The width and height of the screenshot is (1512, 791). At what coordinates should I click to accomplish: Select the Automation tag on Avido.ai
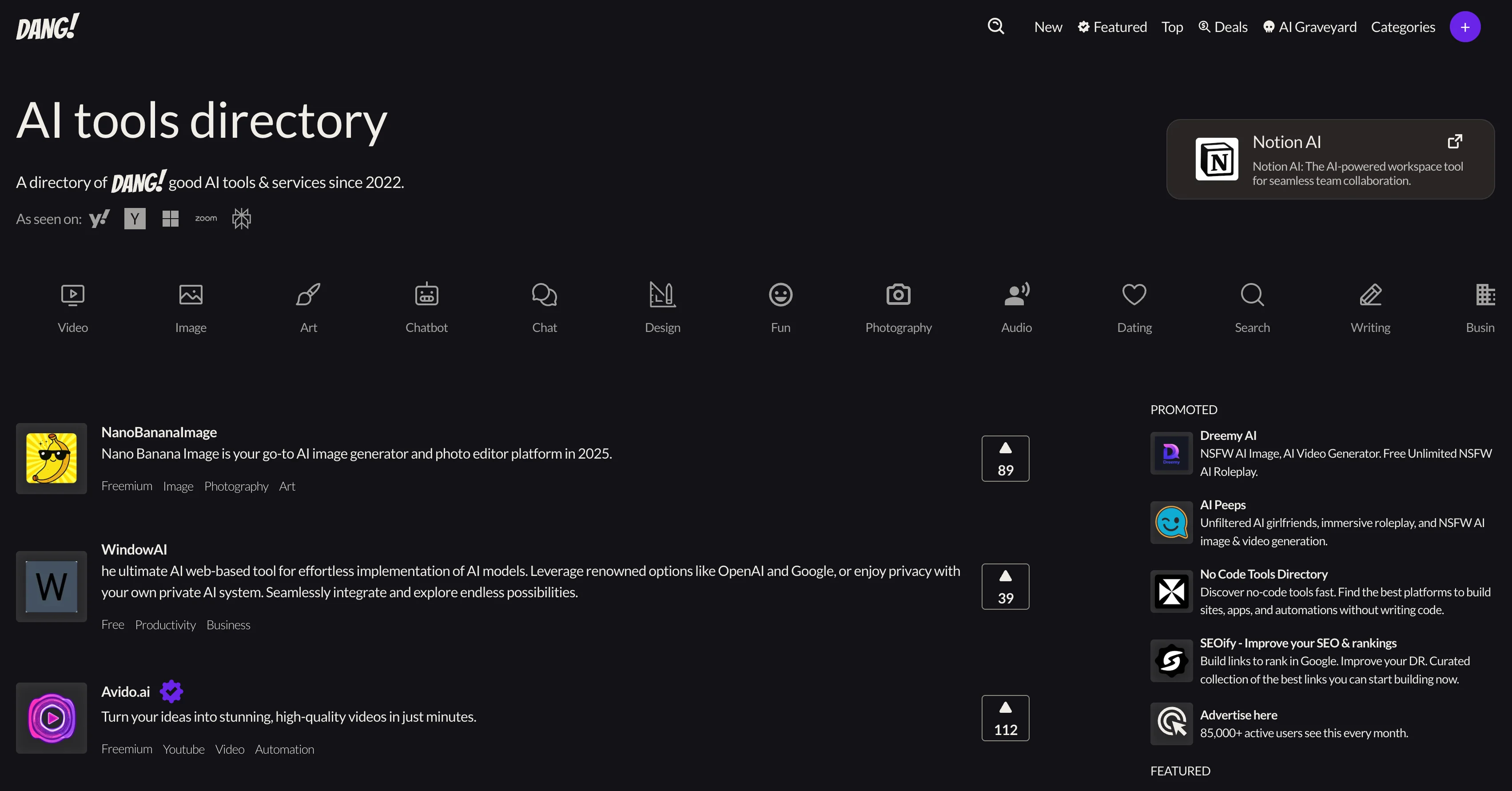284,749
